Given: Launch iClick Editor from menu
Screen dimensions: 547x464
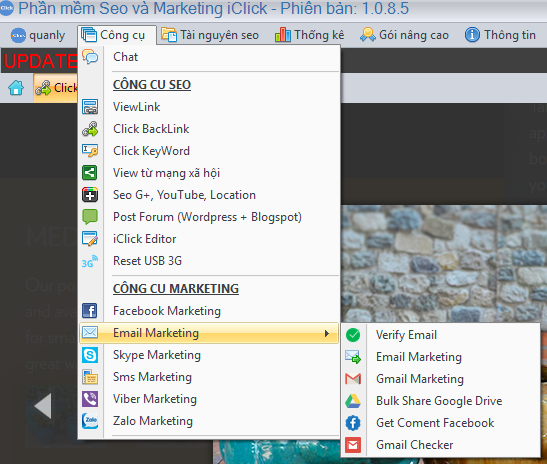Looking at the screenshot, I should pyautogui.click(x=209, y=239).
